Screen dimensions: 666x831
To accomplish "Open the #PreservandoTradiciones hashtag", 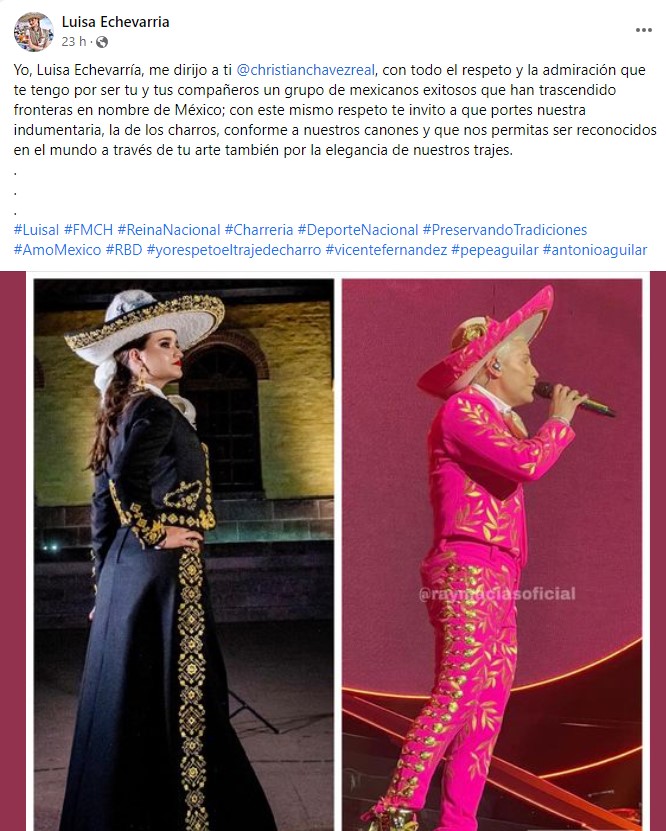I will tap(505, 229).
